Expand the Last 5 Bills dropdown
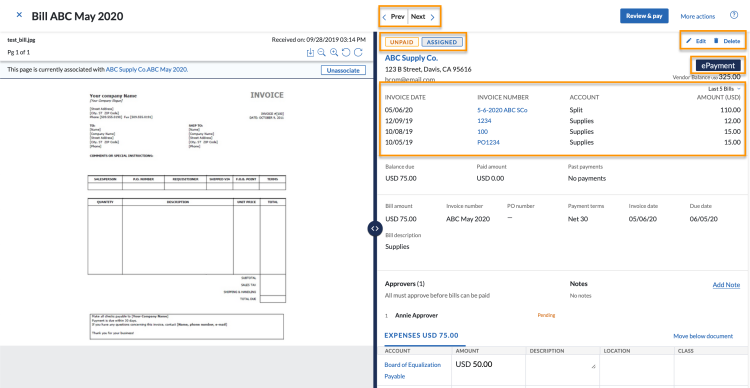This screenshot has height=388, width=750. click(x=724, y=89)
